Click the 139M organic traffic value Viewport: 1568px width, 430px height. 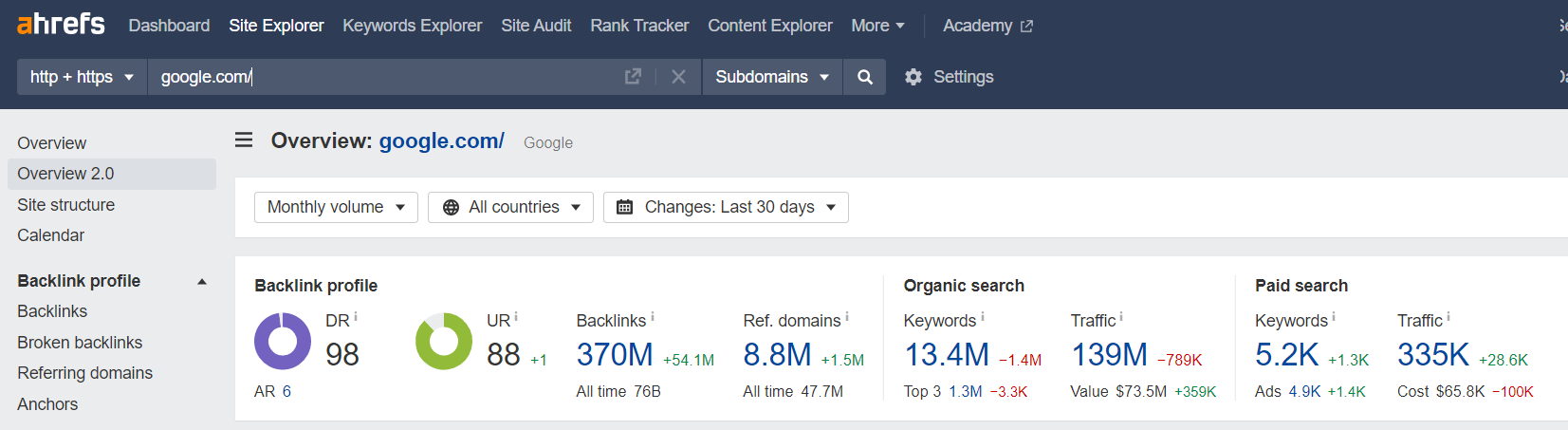click(1109, 355)
